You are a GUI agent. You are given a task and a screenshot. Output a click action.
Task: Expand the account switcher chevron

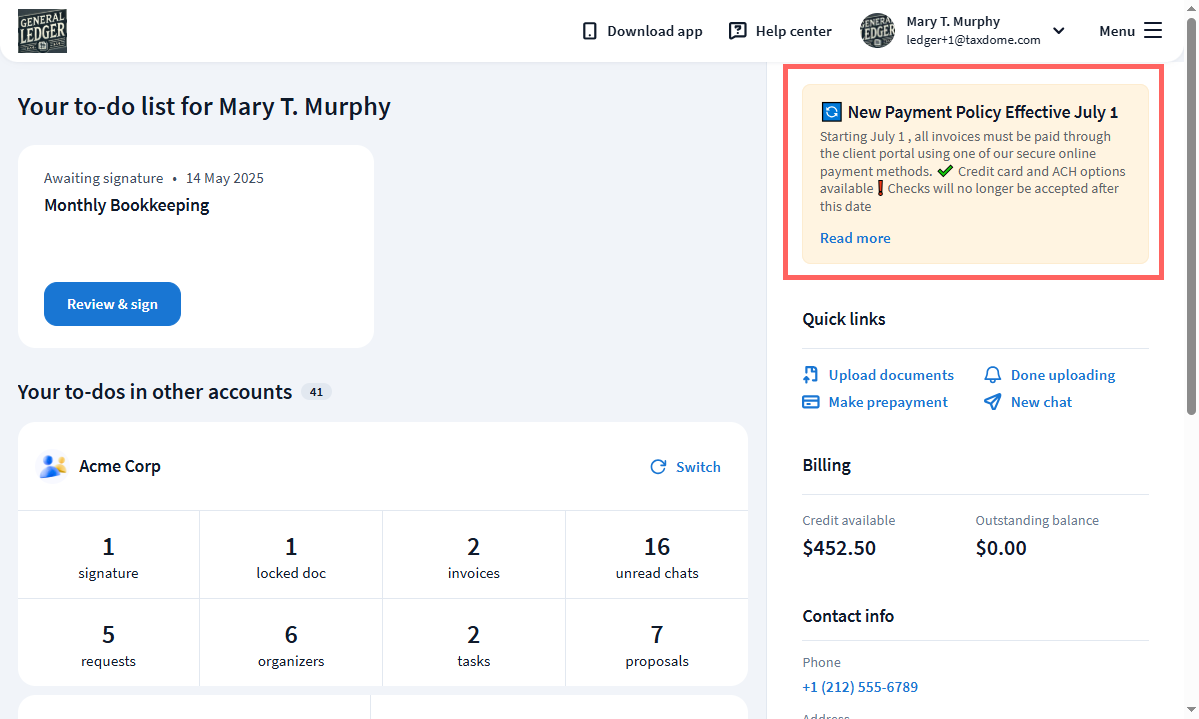pyautogui.click(x=1059, y=31)
